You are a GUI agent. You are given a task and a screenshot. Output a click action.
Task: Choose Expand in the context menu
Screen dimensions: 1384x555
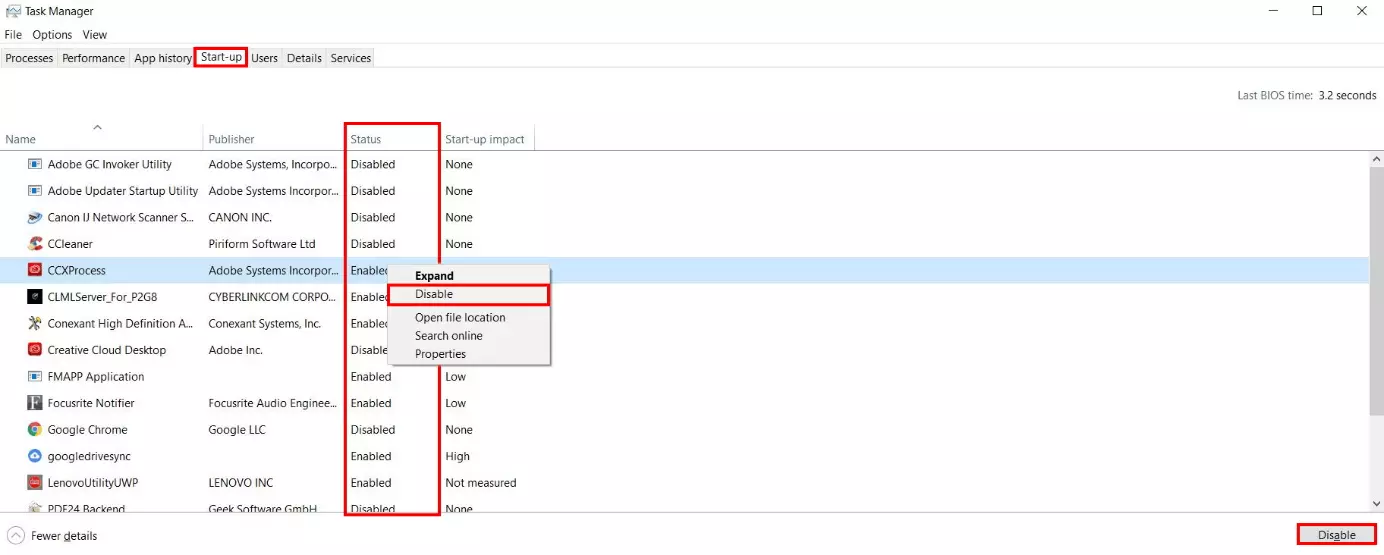(x=469, y=276)
